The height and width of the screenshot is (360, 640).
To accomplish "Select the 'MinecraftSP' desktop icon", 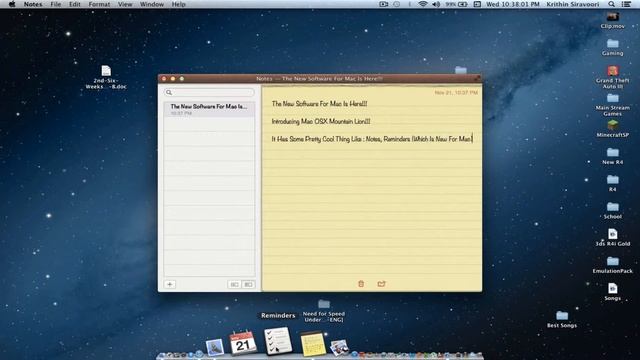I will pyautogui.click(x=612, y=129).
